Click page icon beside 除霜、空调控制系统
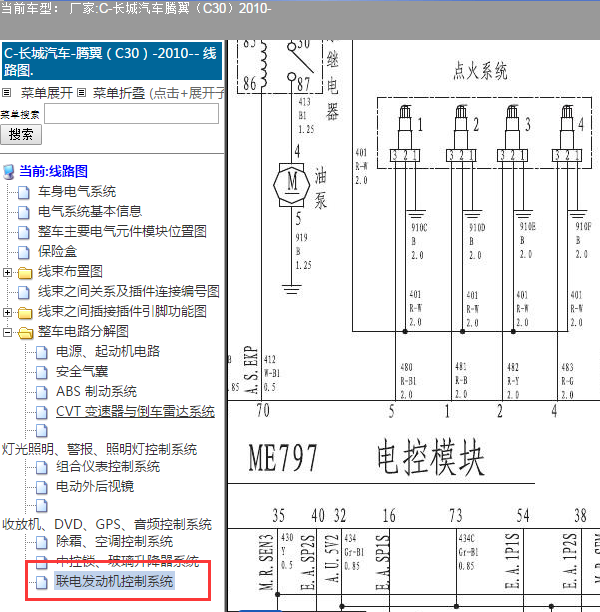Image resolution: width=600 pixels, height=612 pixels. tap(42, 542)
